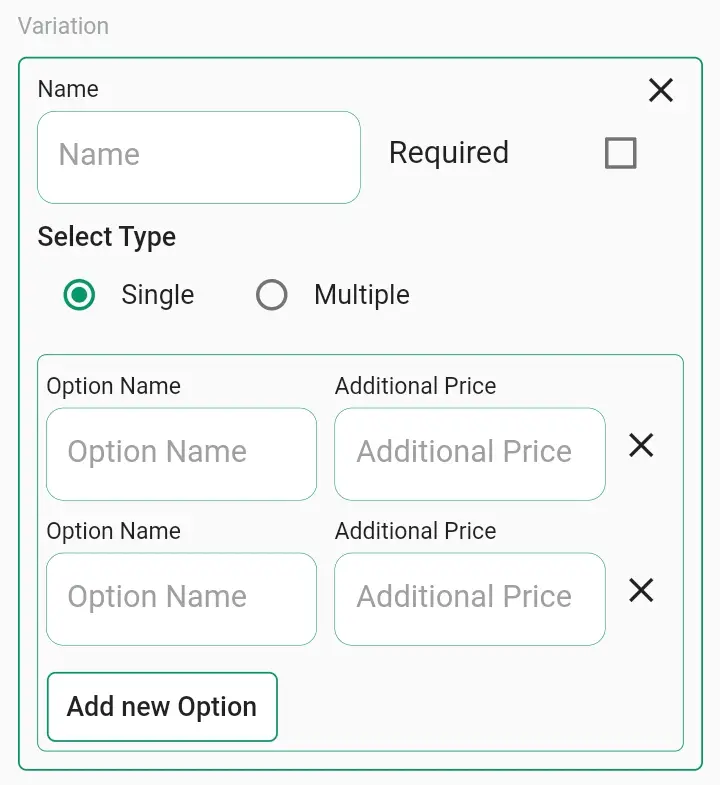720x785 pixels.
Task: Choose the Multiple radio circle
Action: tap(271, 294)
